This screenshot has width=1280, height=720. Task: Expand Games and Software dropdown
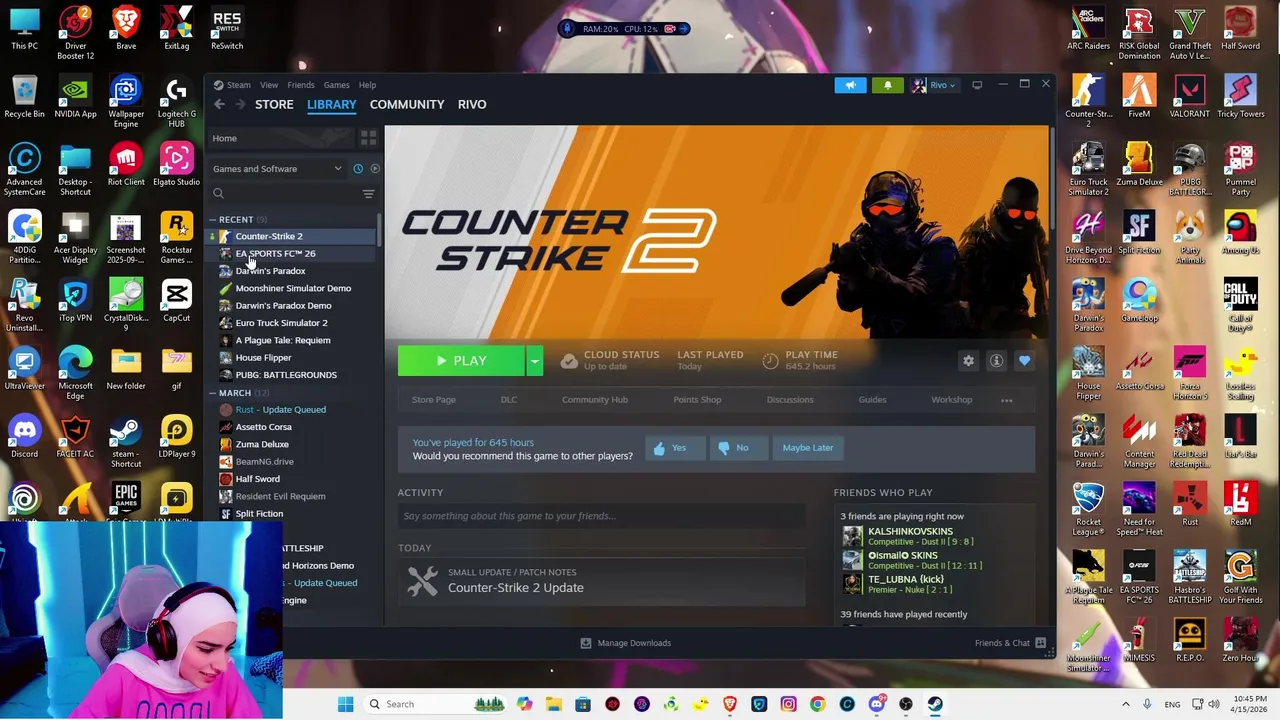278,169
